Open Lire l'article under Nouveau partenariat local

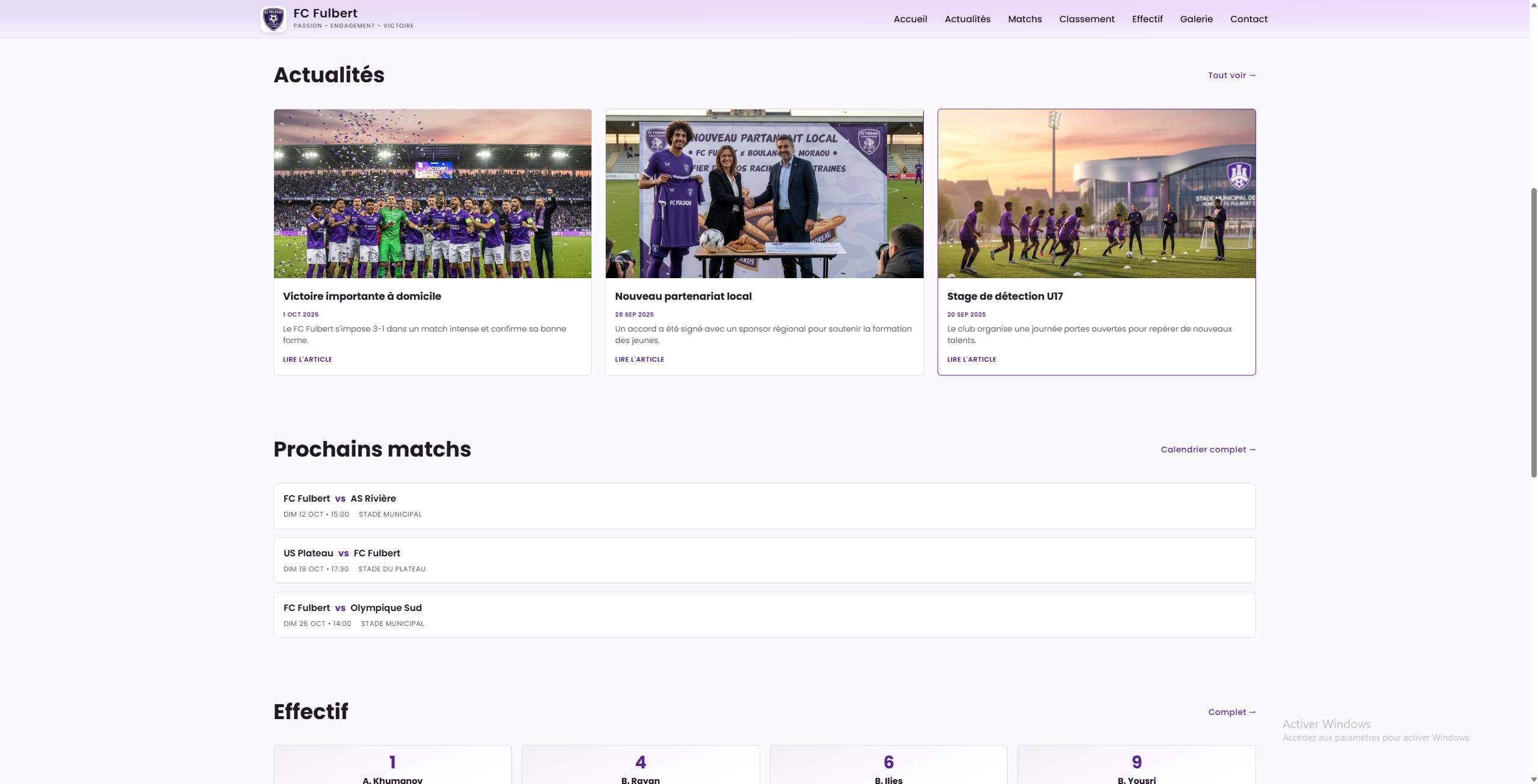pos(639,359)
